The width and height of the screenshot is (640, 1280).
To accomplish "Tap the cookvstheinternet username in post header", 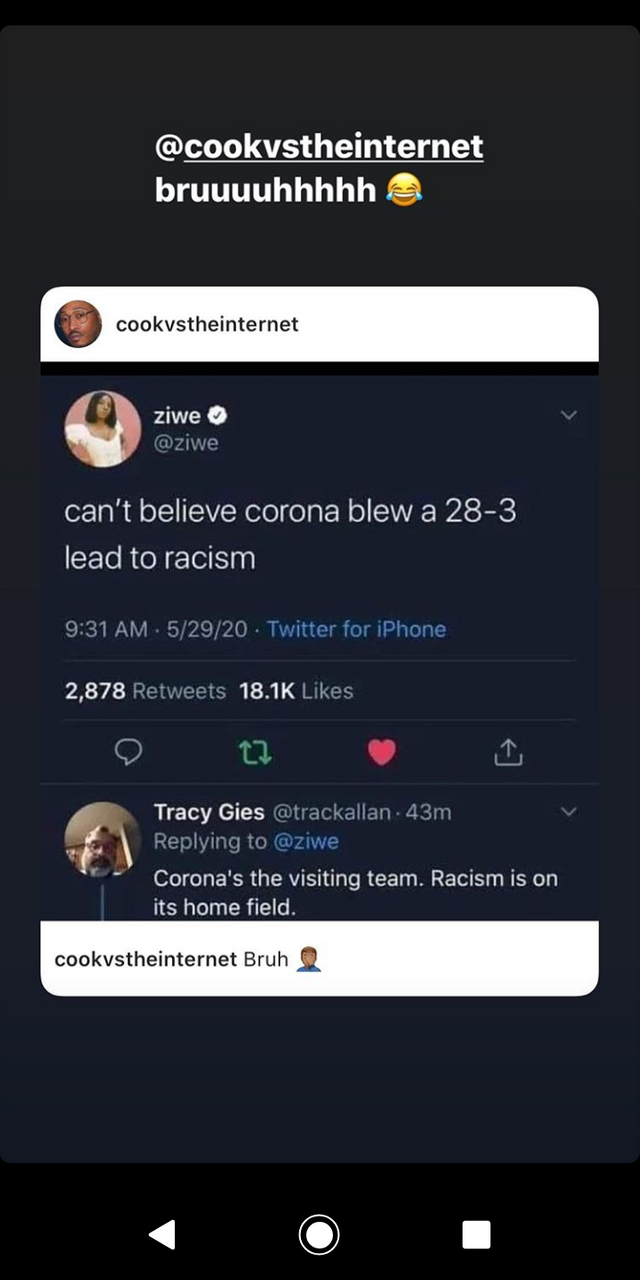I will [x=207, y=324].
